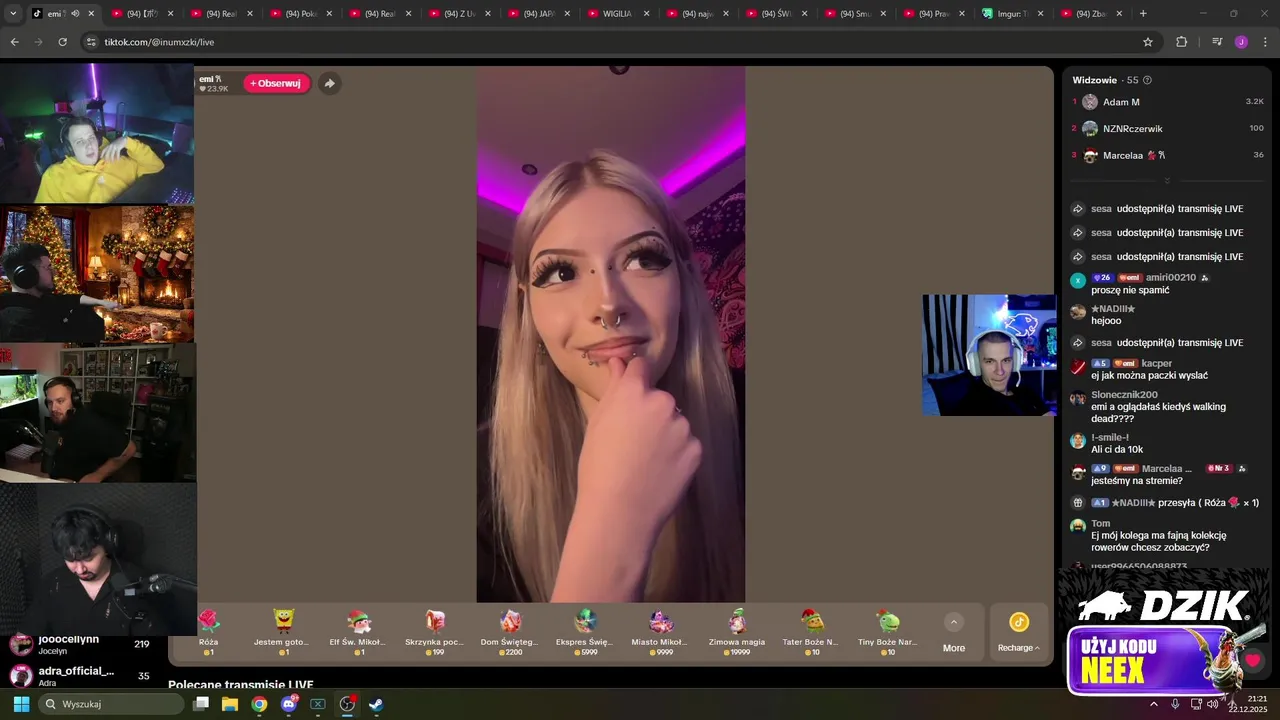Send the Miasto Mikołaja gift for 9999

click(x=660, y=632)
